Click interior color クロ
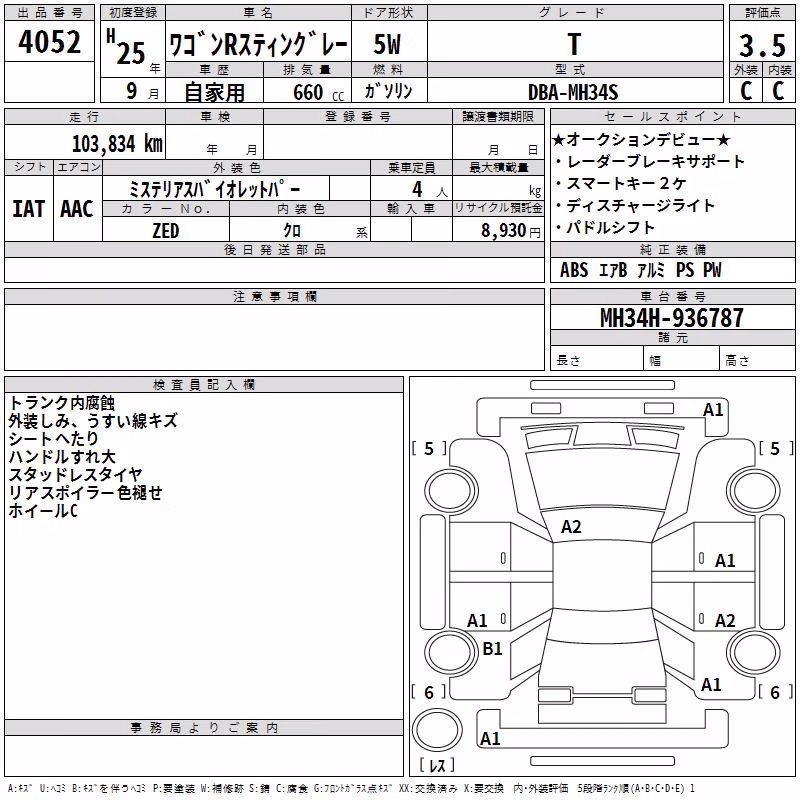 (292, 231)
